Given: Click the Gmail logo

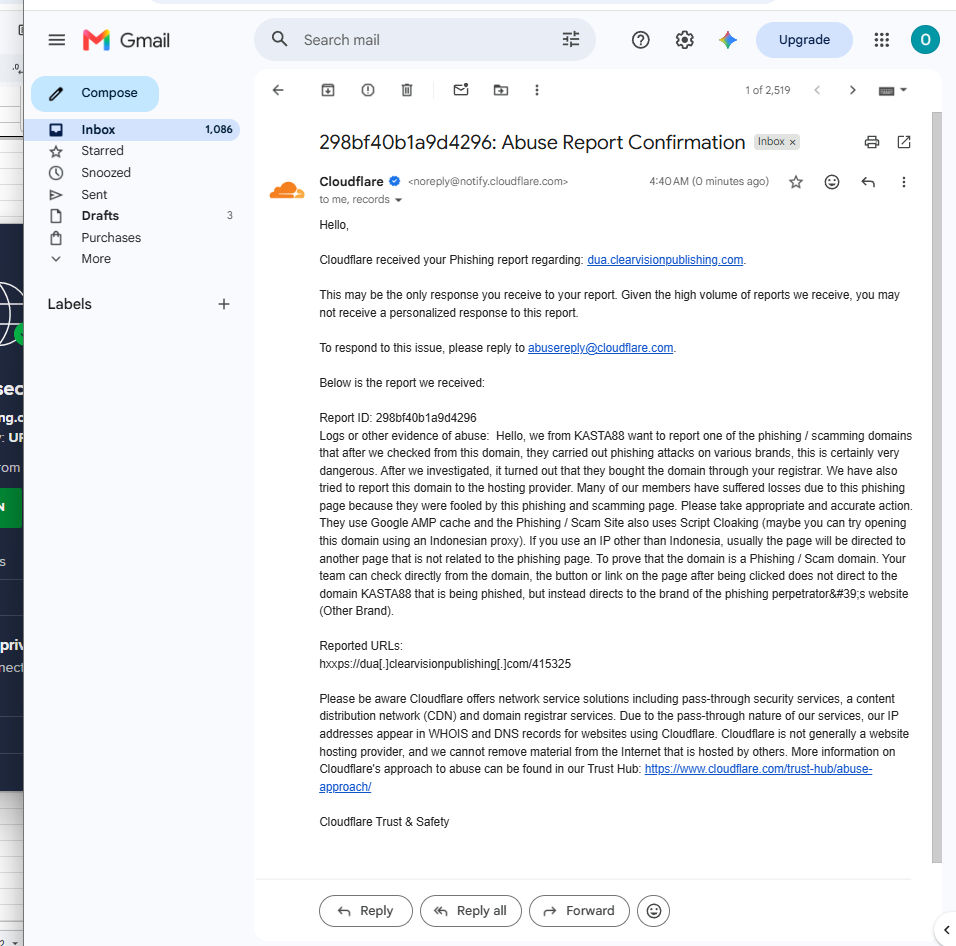Looking at the screenshot, I should click(126, 40).
